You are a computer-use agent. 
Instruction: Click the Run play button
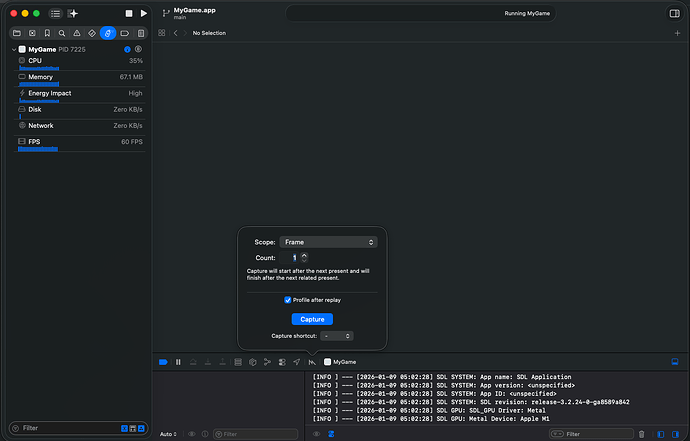[x=144, y=13]
